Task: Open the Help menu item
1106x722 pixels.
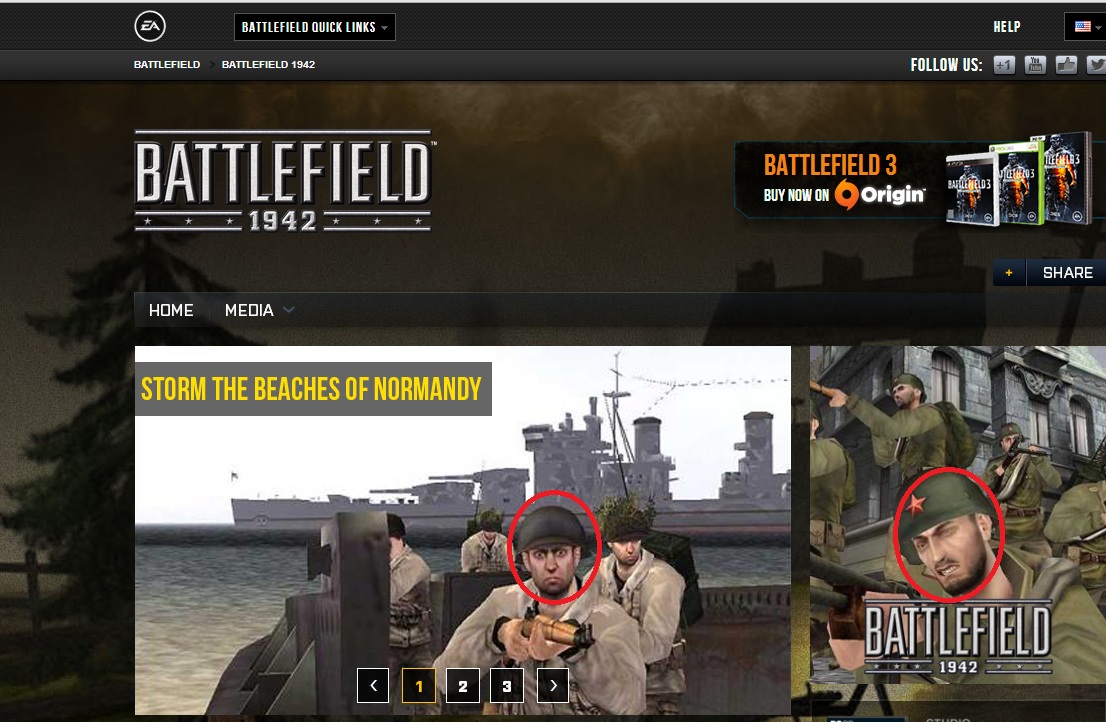Action: tap(1007, 27)
